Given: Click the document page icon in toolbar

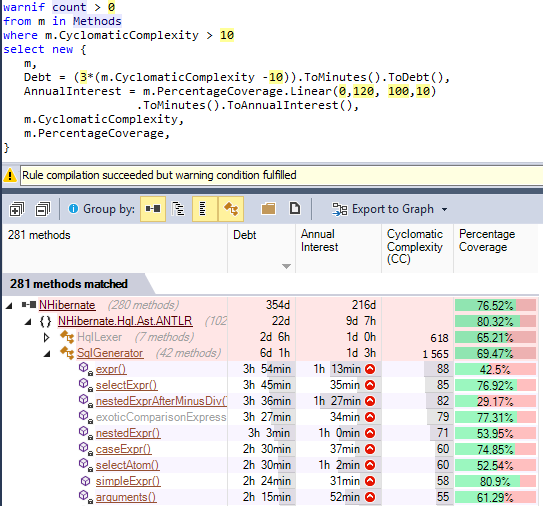Looking at the screenshot, I should coord(295,209).
